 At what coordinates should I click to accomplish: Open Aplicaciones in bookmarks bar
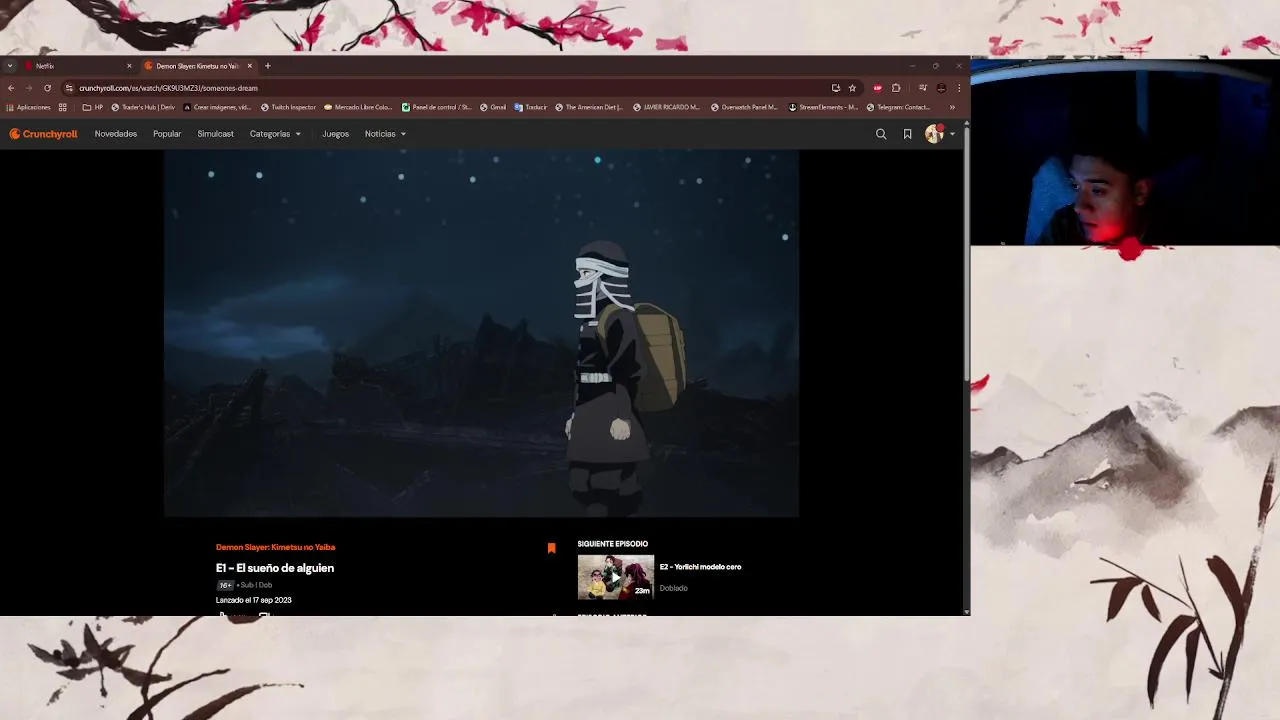[x=28, y=107]
